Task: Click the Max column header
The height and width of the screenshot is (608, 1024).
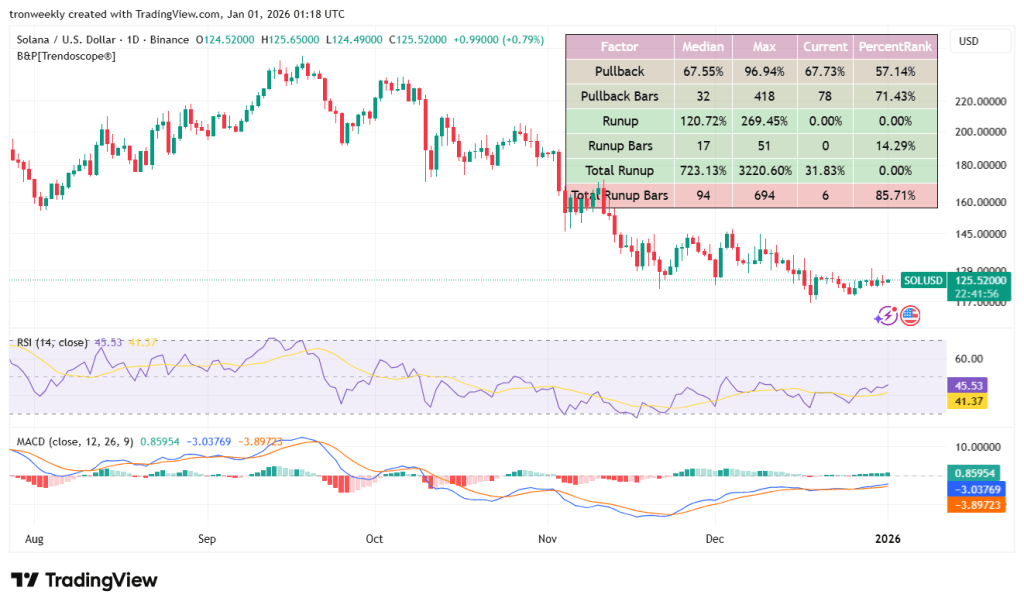Action: [x=764, y=46]
